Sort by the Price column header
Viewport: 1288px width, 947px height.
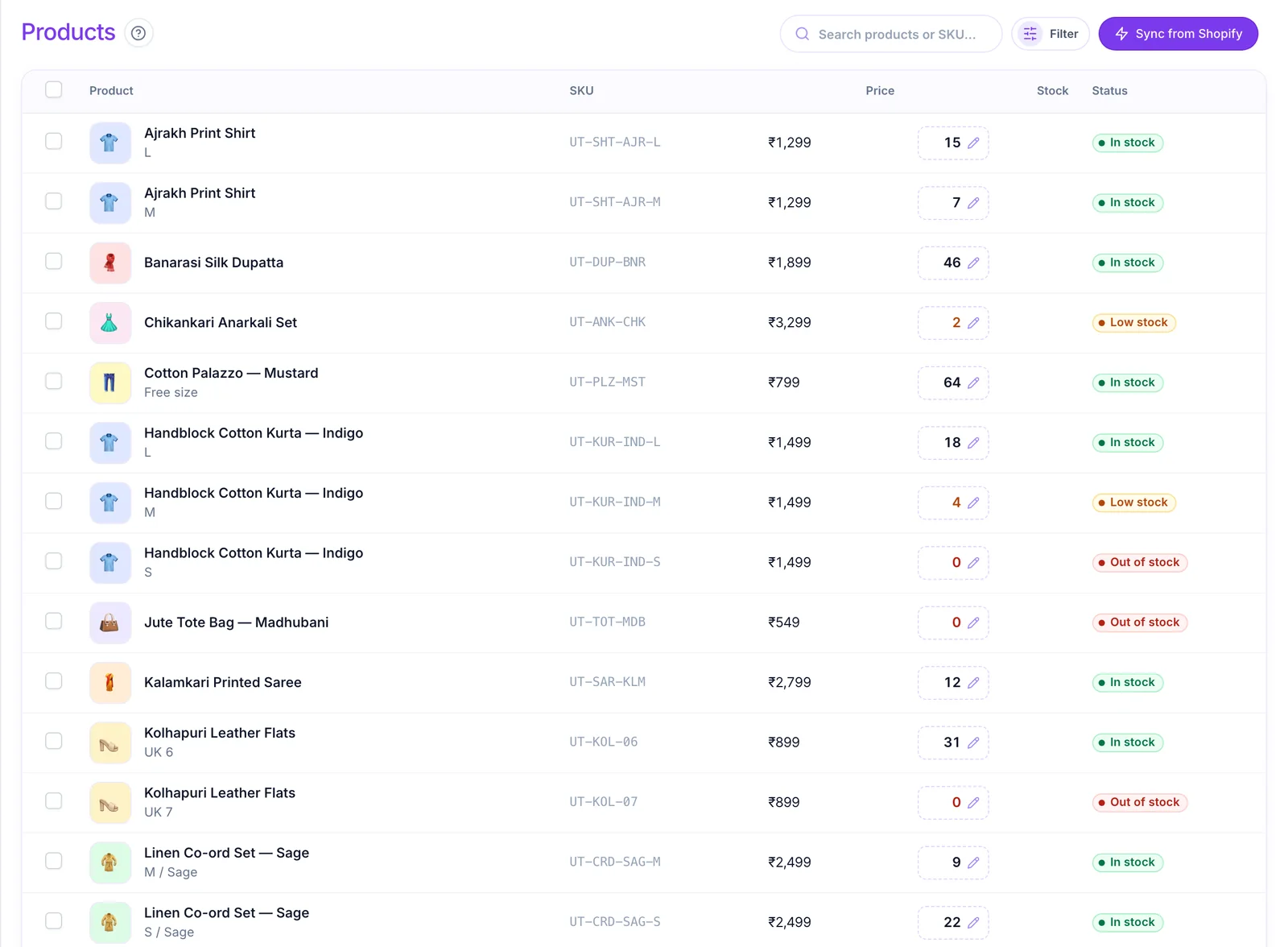pyautogui.click(x=880, y=91)
